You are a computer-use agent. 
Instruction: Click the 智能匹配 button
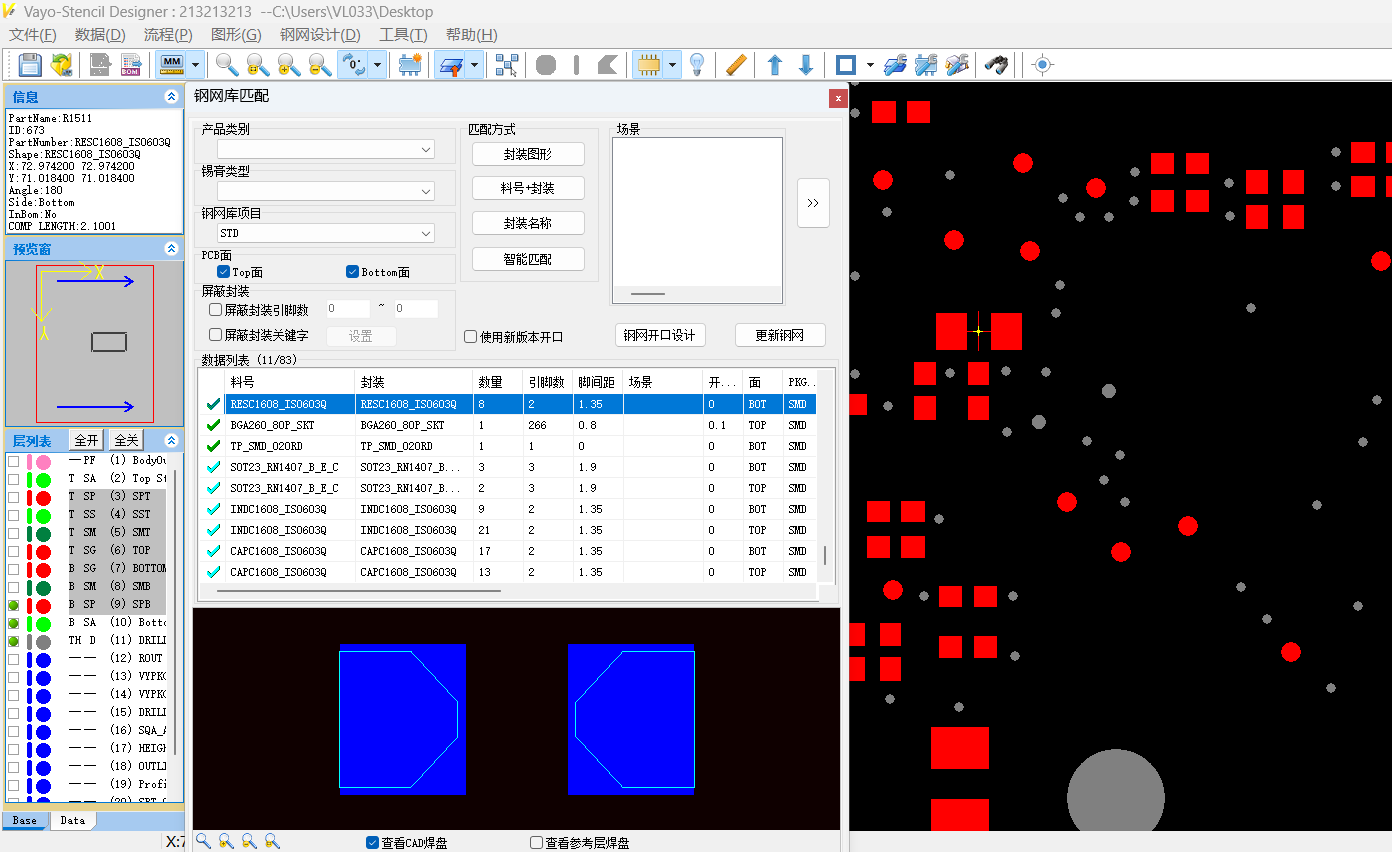528,259
